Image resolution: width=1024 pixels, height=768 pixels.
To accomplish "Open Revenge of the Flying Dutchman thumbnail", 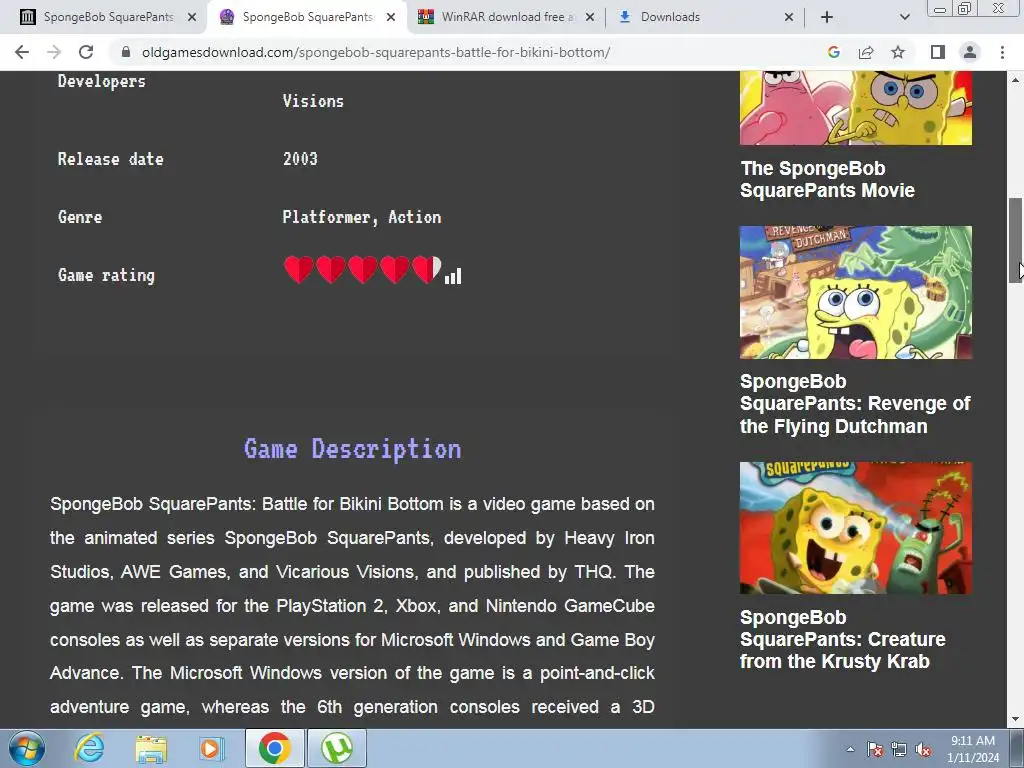I will click(856, 292).
